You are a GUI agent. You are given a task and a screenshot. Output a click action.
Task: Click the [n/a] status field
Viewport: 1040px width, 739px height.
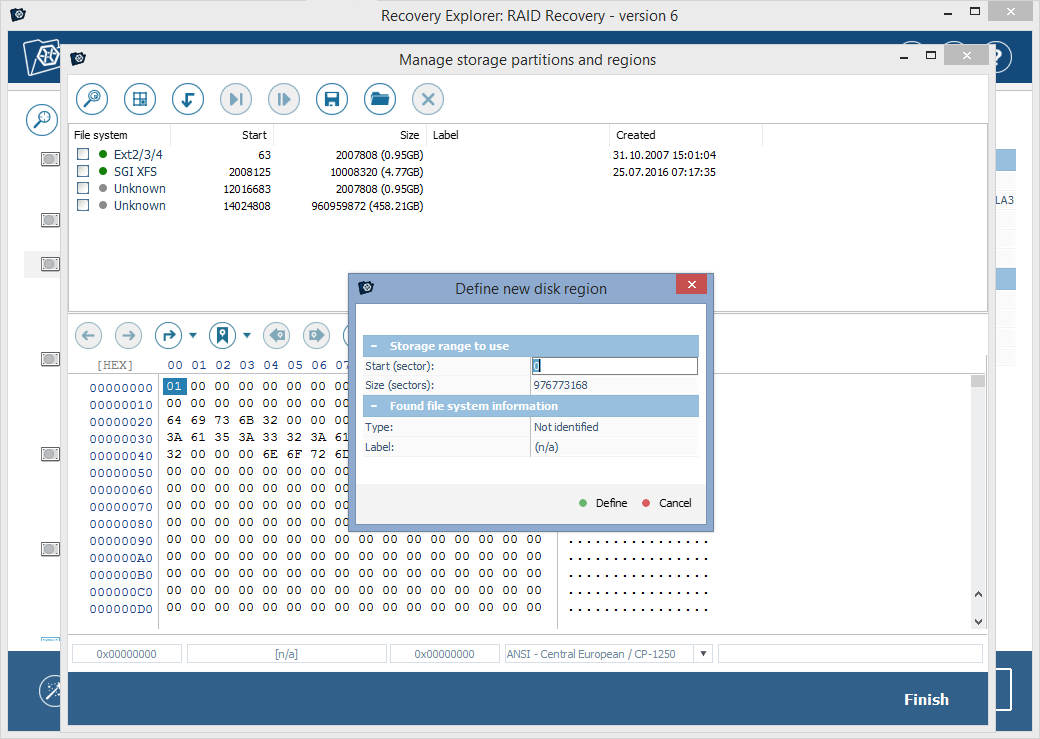tap(287, 654)
